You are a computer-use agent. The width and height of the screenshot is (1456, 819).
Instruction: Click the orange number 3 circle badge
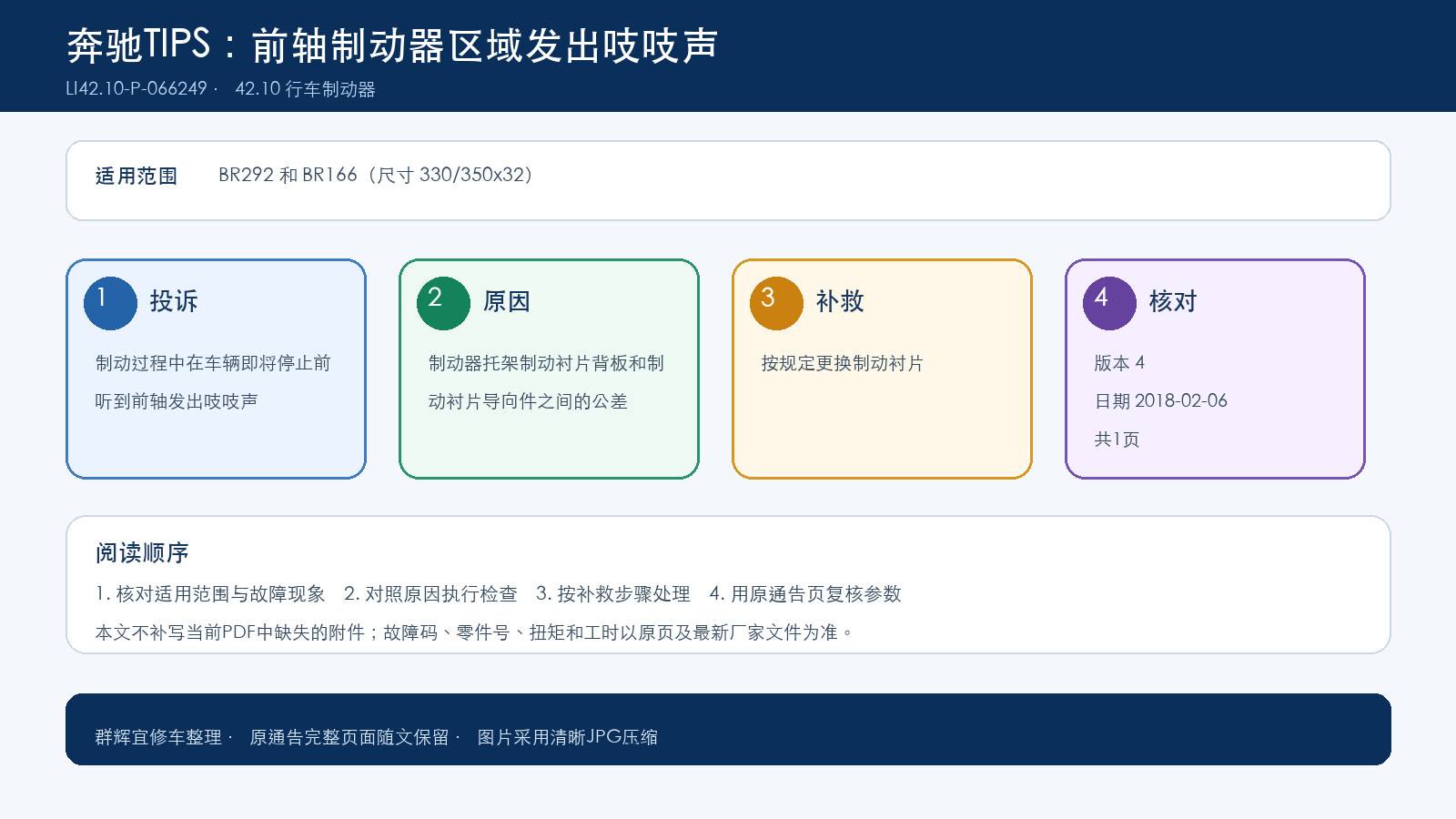776,303
